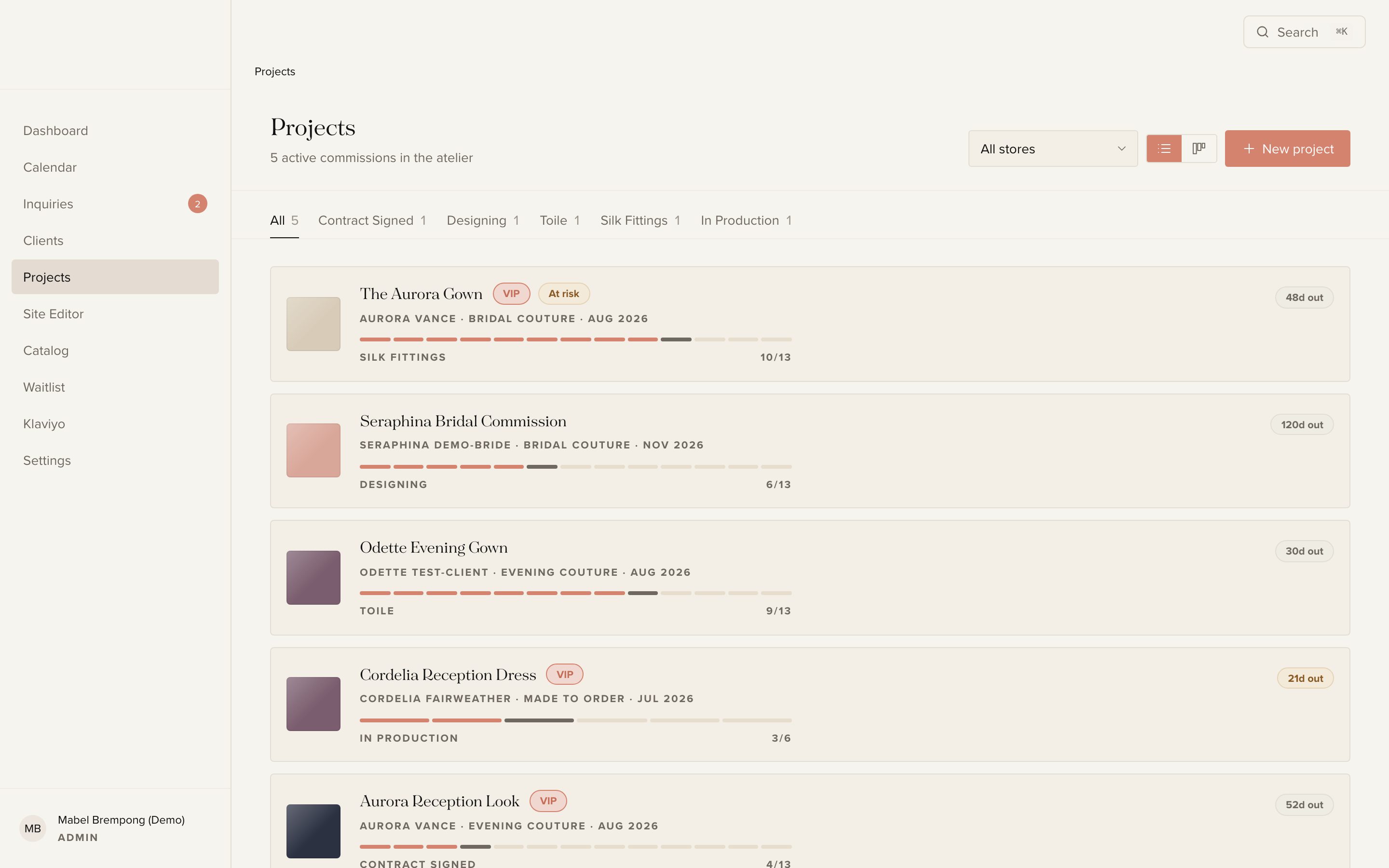Open Seraphina Bridal Commission project
This screenshot has width=1389, height=868.
463,421
